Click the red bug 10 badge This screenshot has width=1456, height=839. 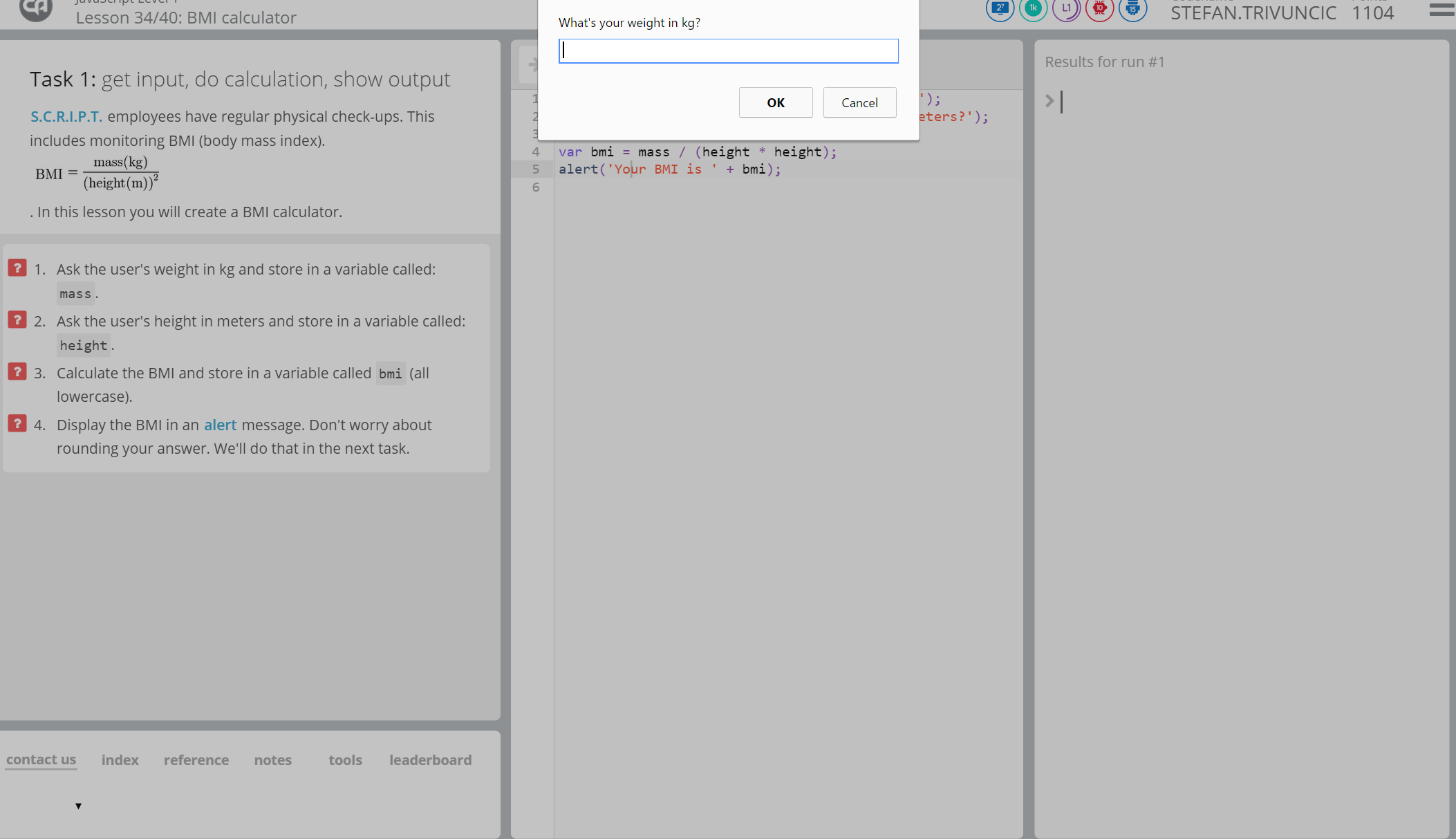click(1099, 9)
